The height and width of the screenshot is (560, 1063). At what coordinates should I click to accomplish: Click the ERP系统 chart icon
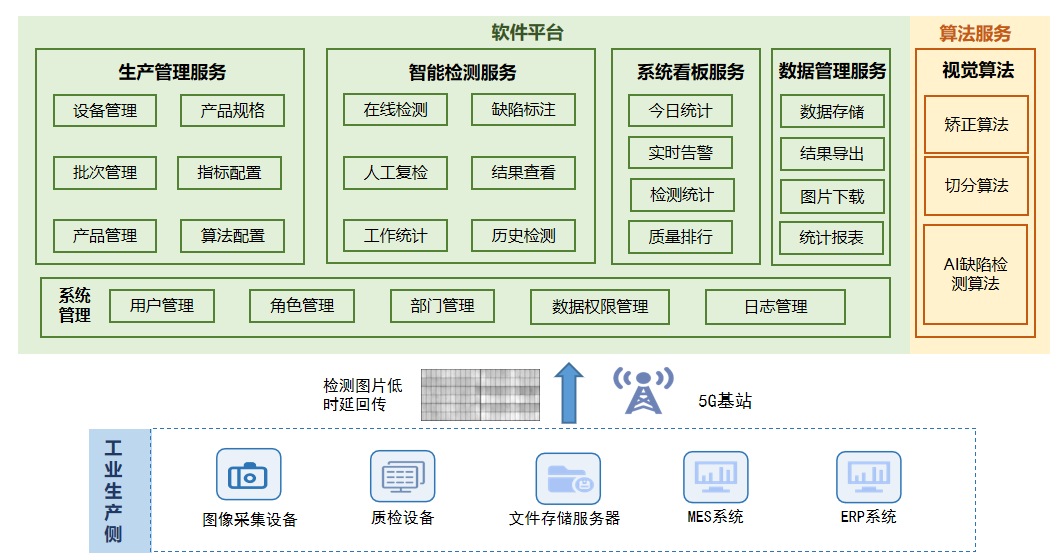pos(869,477)
